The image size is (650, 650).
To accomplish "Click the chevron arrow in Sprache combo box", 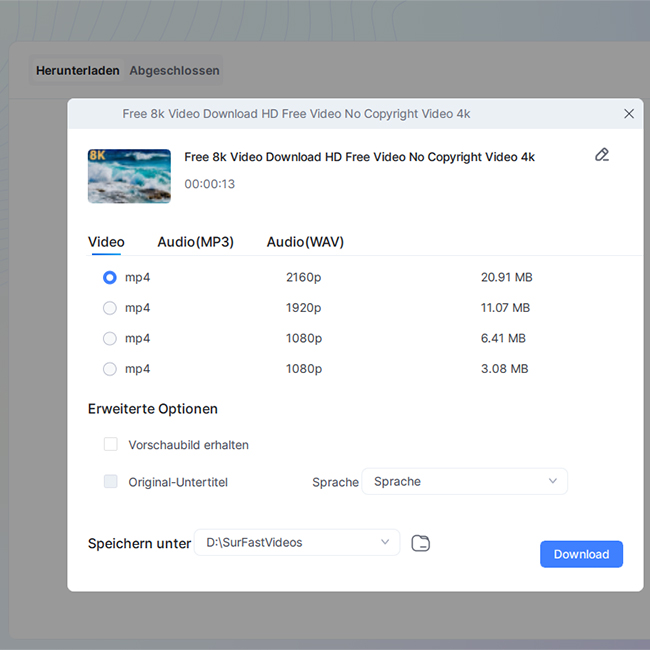I will 553,482.
